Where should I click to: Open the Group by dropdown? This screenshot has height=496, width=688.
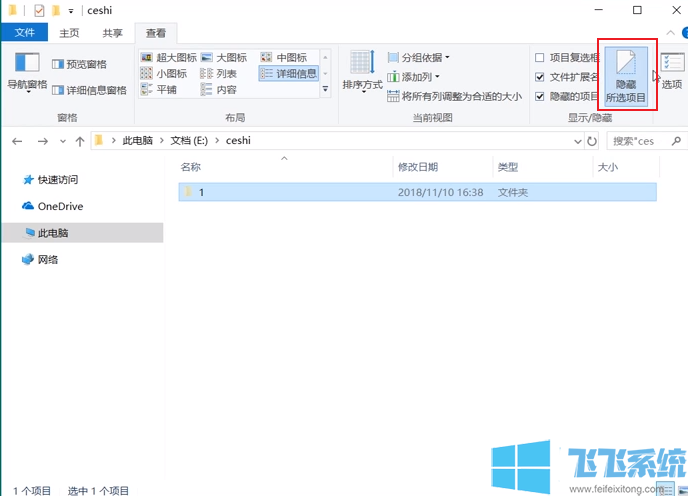click(419, 58)
